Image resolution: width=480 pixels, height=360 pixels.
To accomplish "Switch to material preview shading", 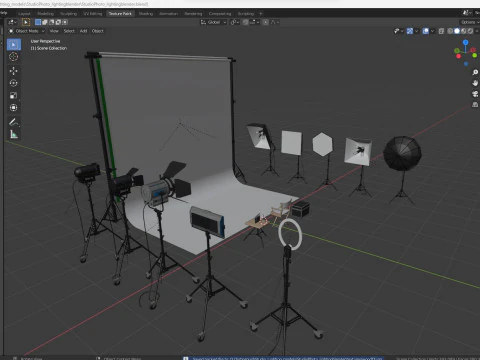I will pyautogui.click(x=464, y=31).
